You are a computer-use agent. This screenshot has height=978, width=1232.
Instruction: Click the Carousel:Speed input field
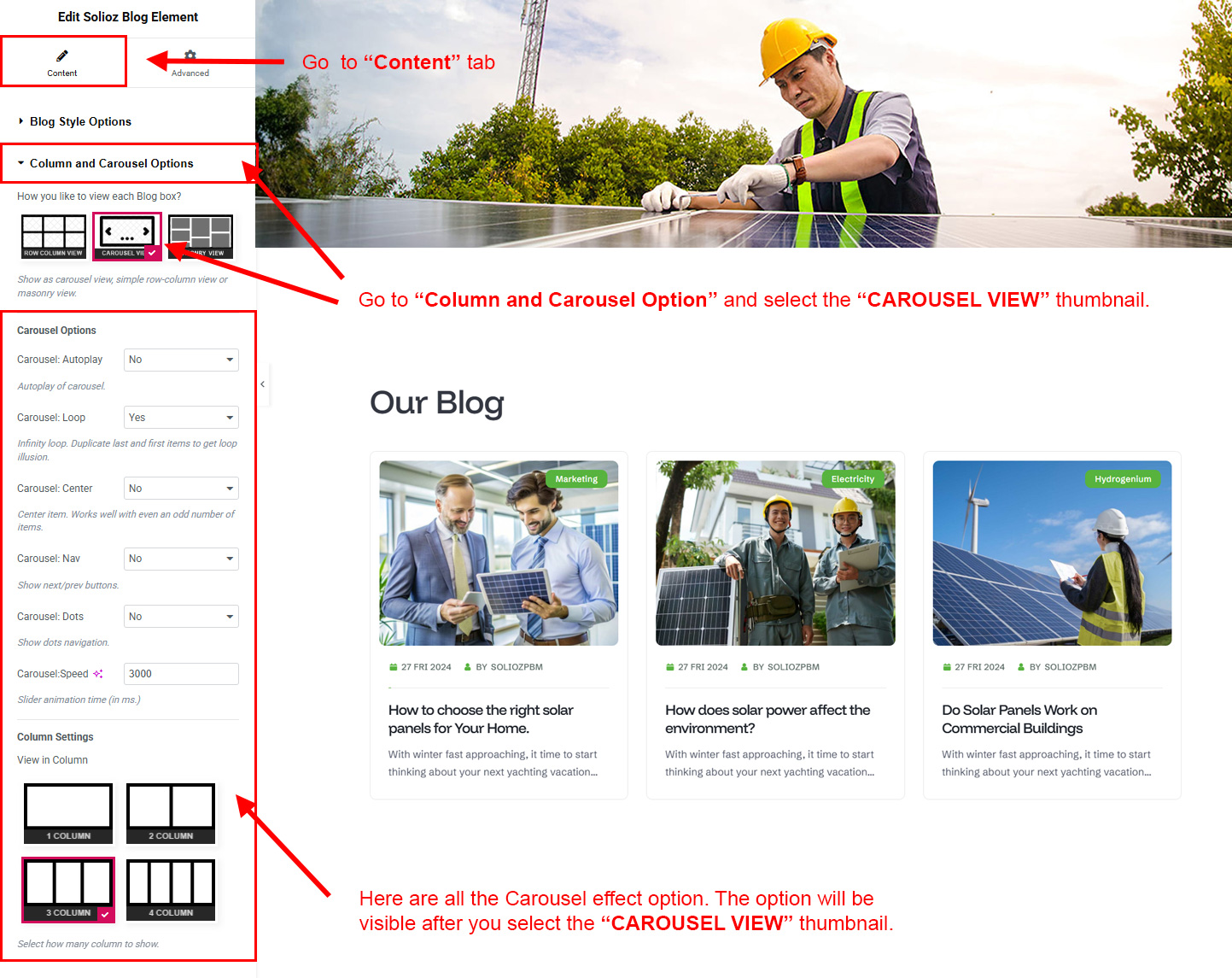click(x=181, y=674)
